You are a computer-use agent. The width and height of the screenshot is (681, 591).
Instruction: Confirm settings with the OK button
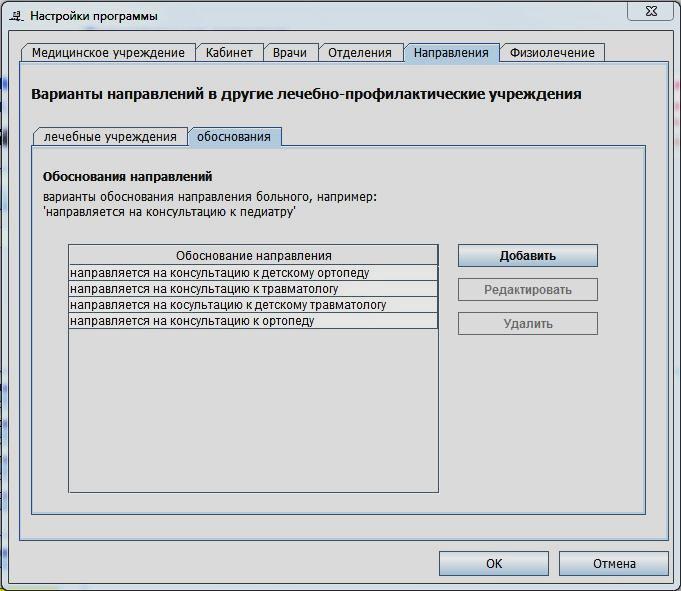point(493,564)
